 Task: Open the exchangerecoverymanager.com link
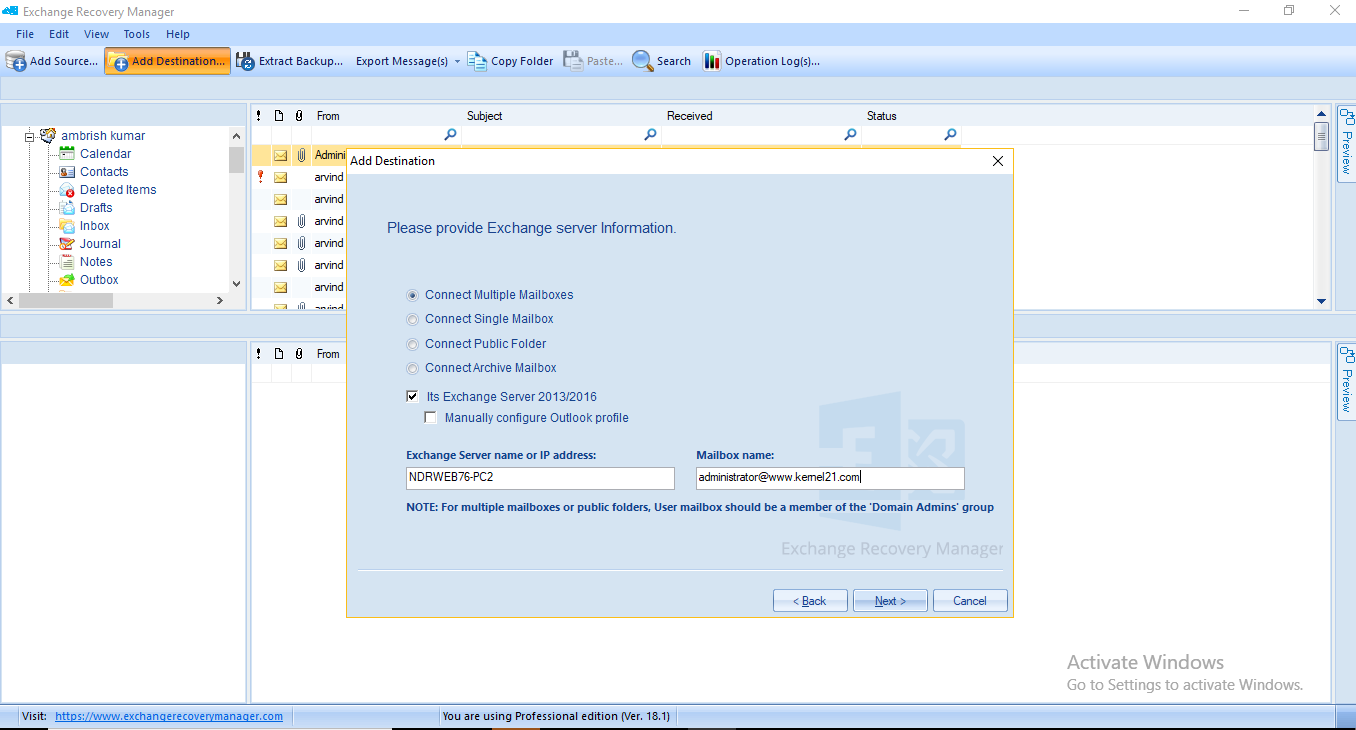click(169, 716)
